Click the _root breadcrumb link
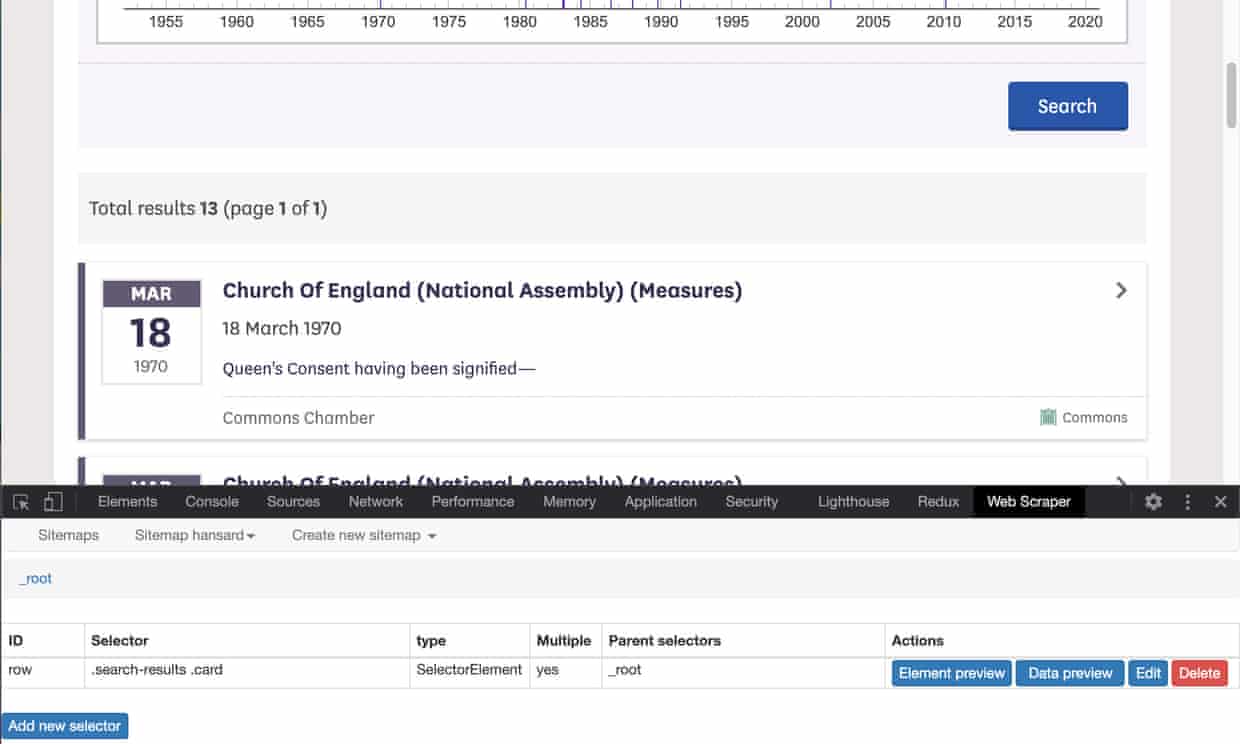Screen dimensions: 1240x744 pos(36,579)
